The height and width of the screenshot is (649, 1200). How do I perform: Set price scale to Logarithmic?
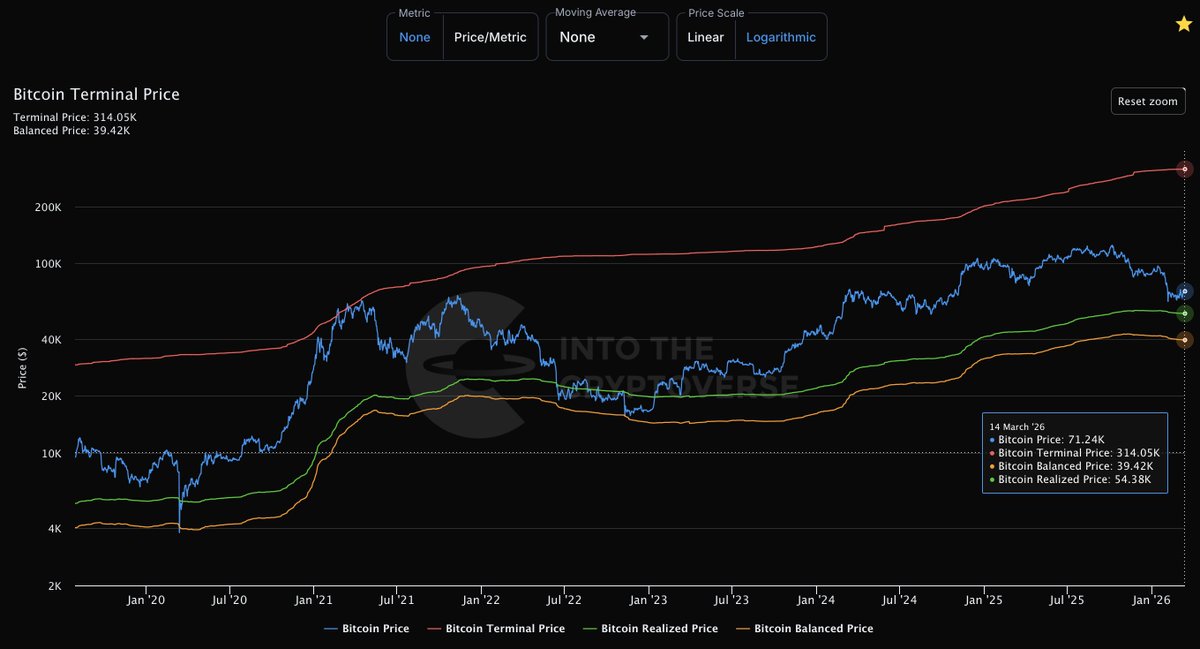(781, 37)
